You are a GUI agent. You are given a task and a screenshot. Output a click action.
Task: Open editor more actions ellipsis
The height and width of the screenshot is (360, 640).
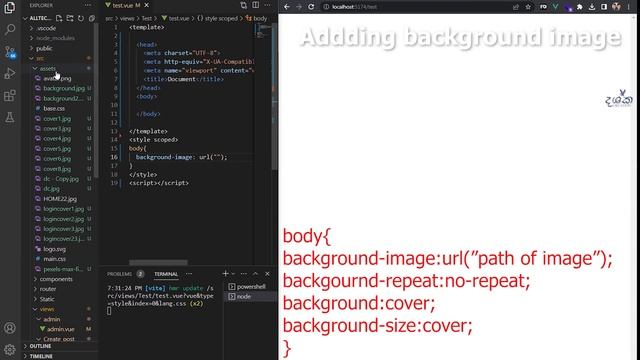click(x=267, y=5)
